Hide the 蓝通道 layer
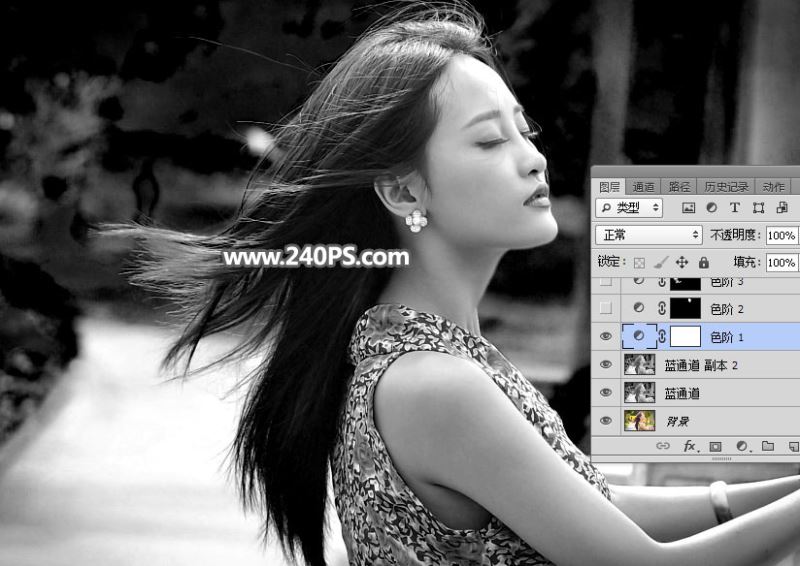 click(x=606, y=392)
